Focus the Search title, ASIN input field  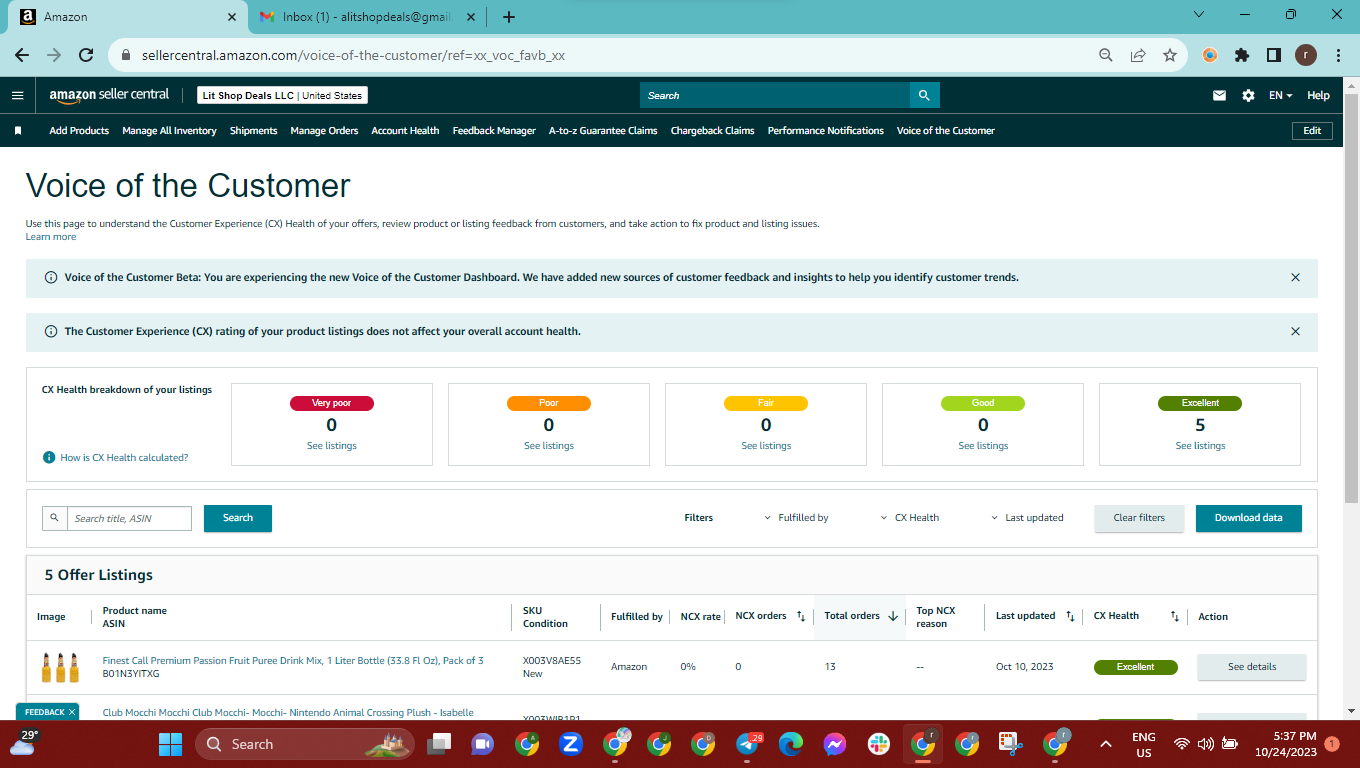point(129,518)
